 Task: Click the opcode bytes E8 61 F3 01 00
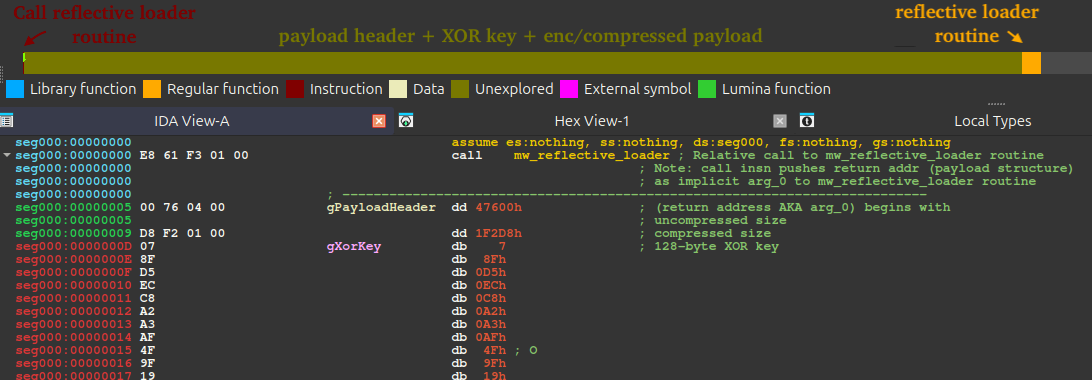point(194,155)
